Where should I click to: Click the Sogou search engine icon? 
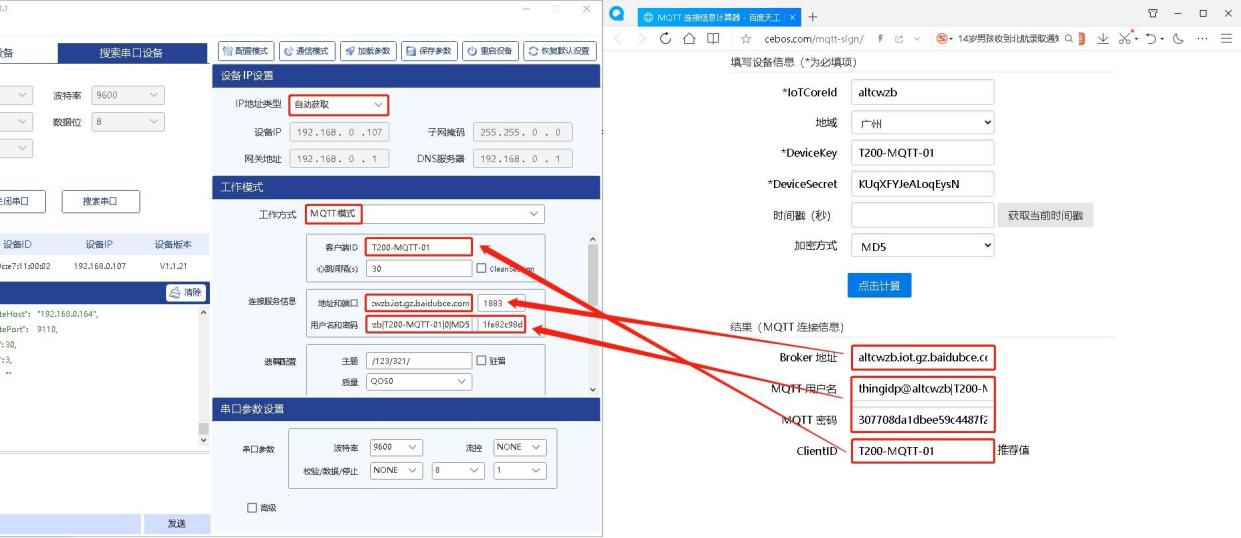pos(942,39)
